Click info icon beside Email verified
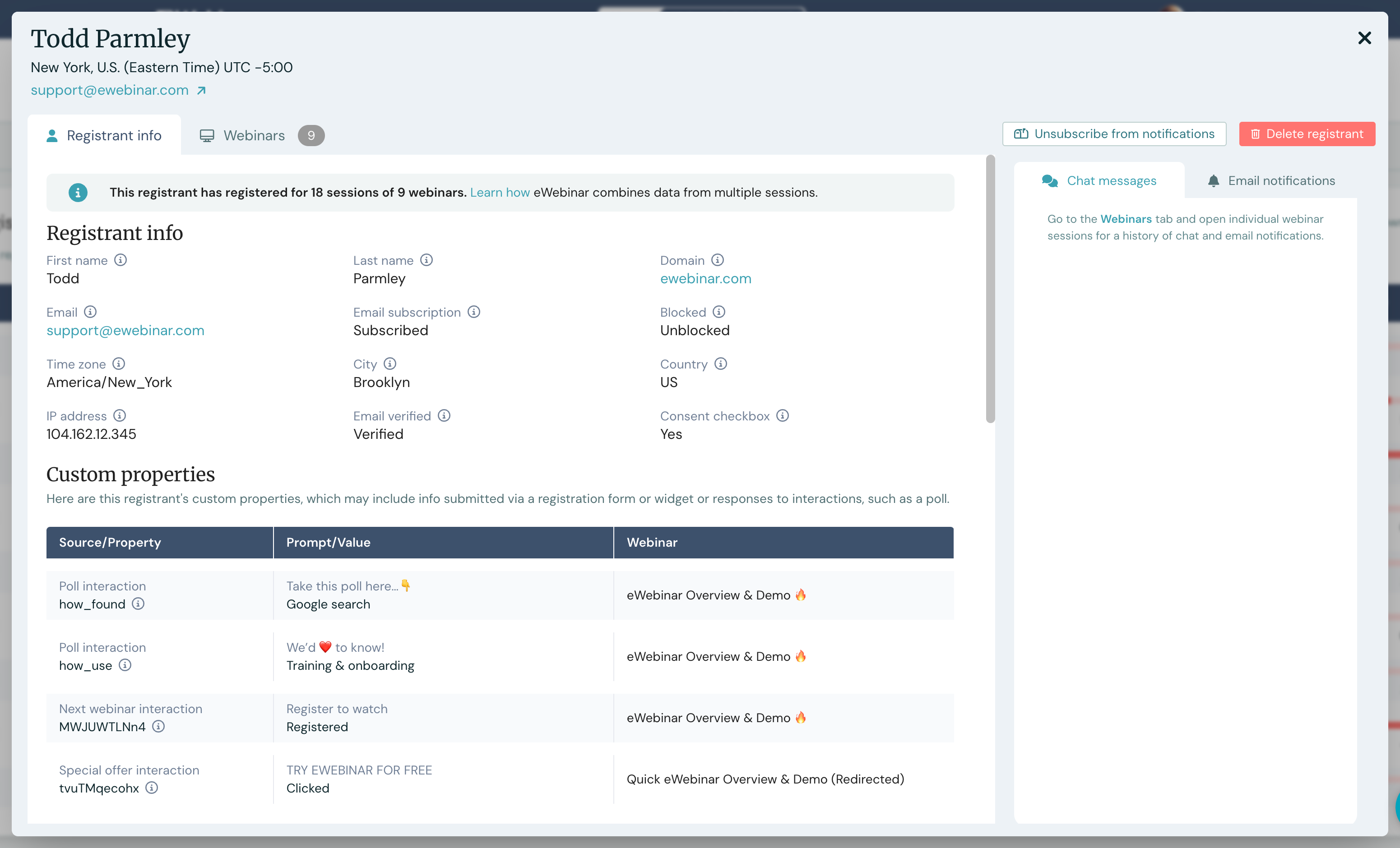 tap(444, 416)
